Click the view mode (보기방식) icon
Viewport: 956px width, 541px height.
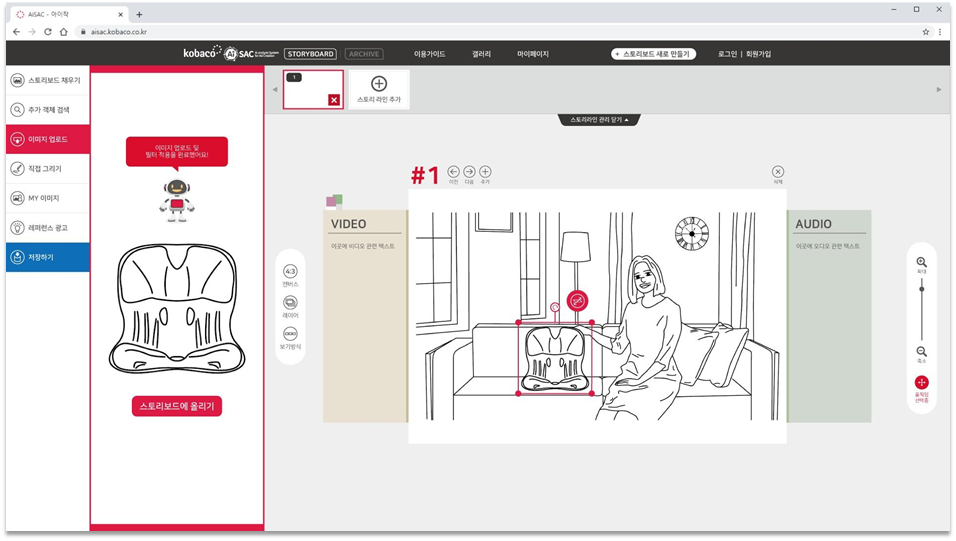pyautogui.click(x=290, y=333)
